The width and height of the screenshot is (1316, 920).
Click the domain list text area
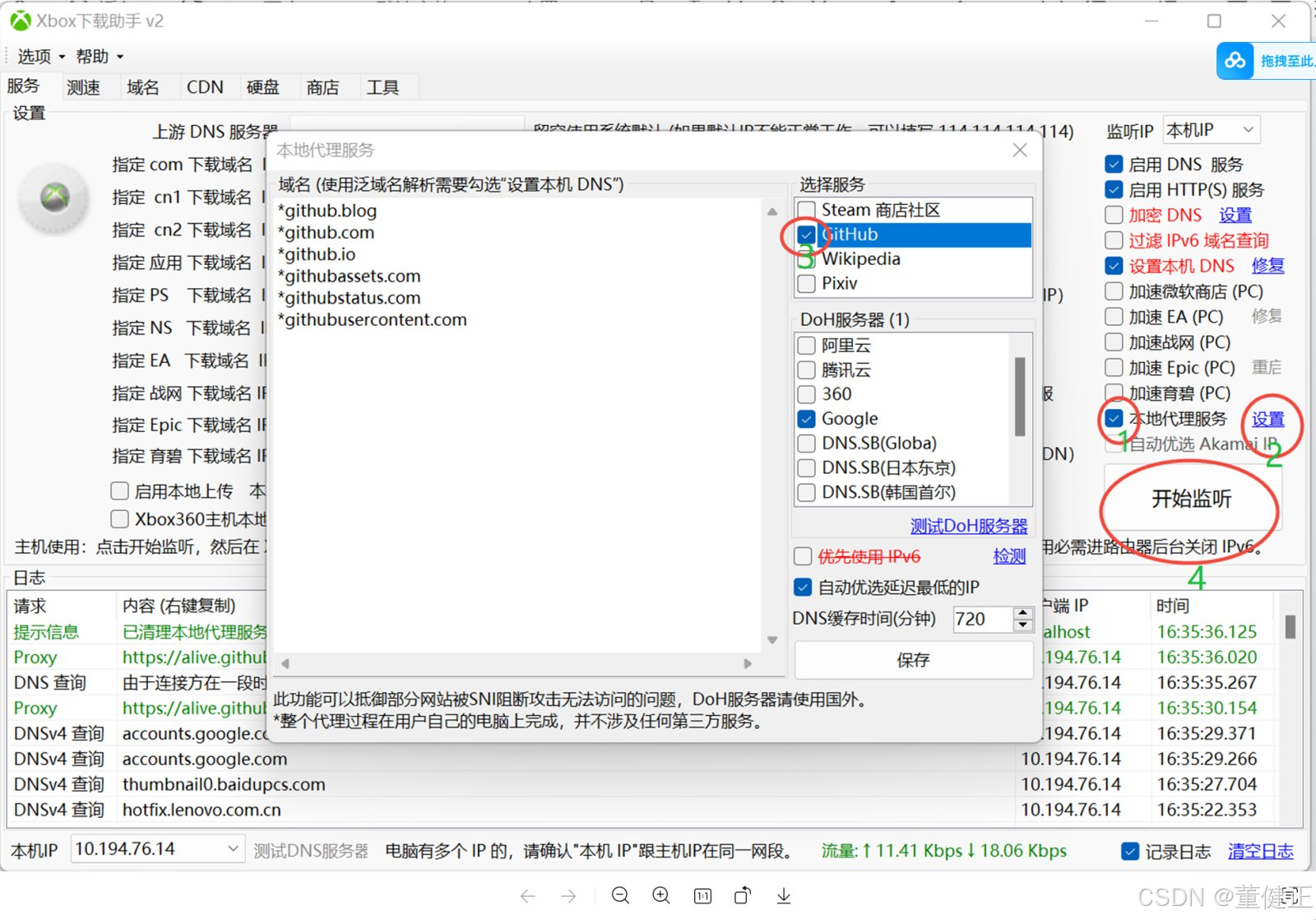[517, 424]
